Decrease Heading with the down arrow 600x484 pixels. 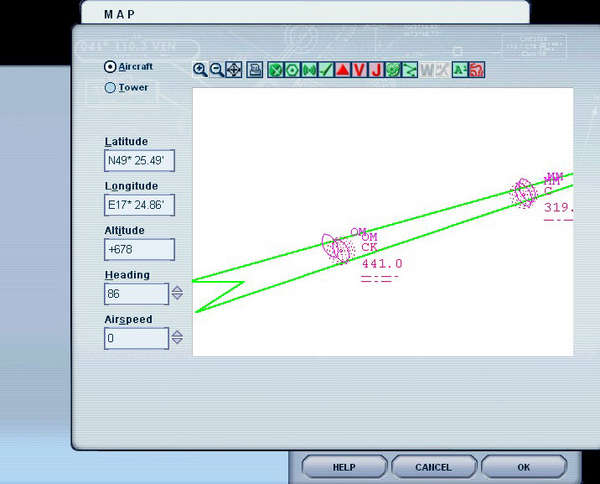coord(177,297)
